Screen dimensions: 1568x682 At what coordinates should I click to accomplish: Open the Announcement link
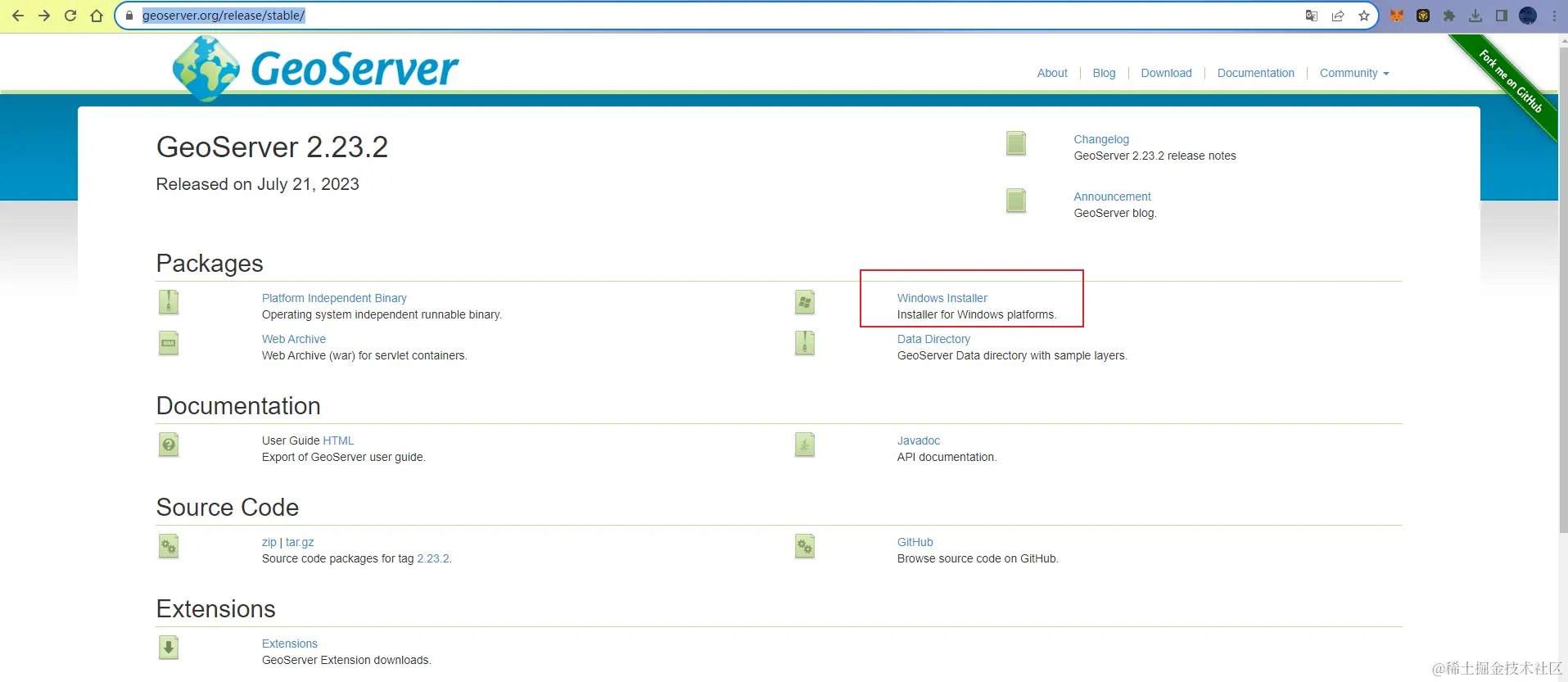tap(1112, 196)
